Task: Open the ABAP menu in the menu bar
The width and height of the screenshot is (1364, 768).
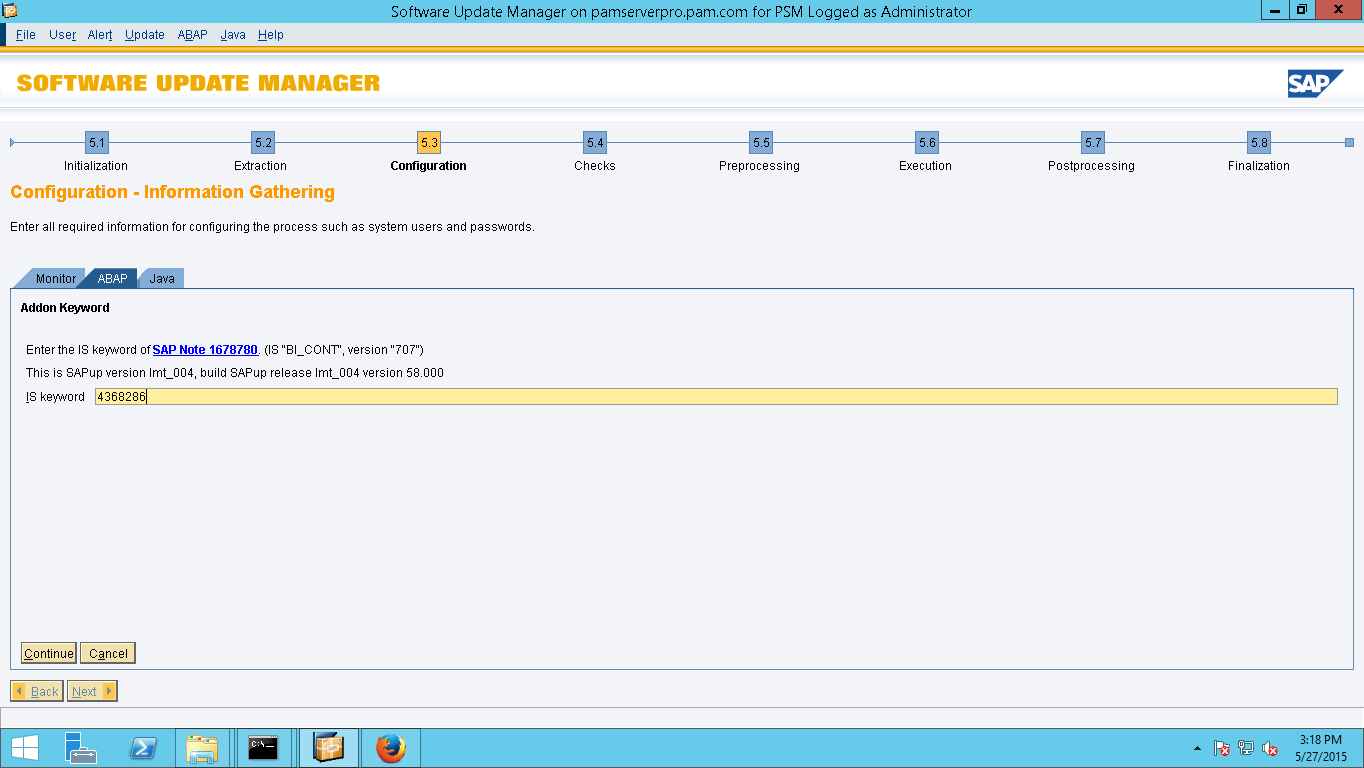Action: click(192, 34)
